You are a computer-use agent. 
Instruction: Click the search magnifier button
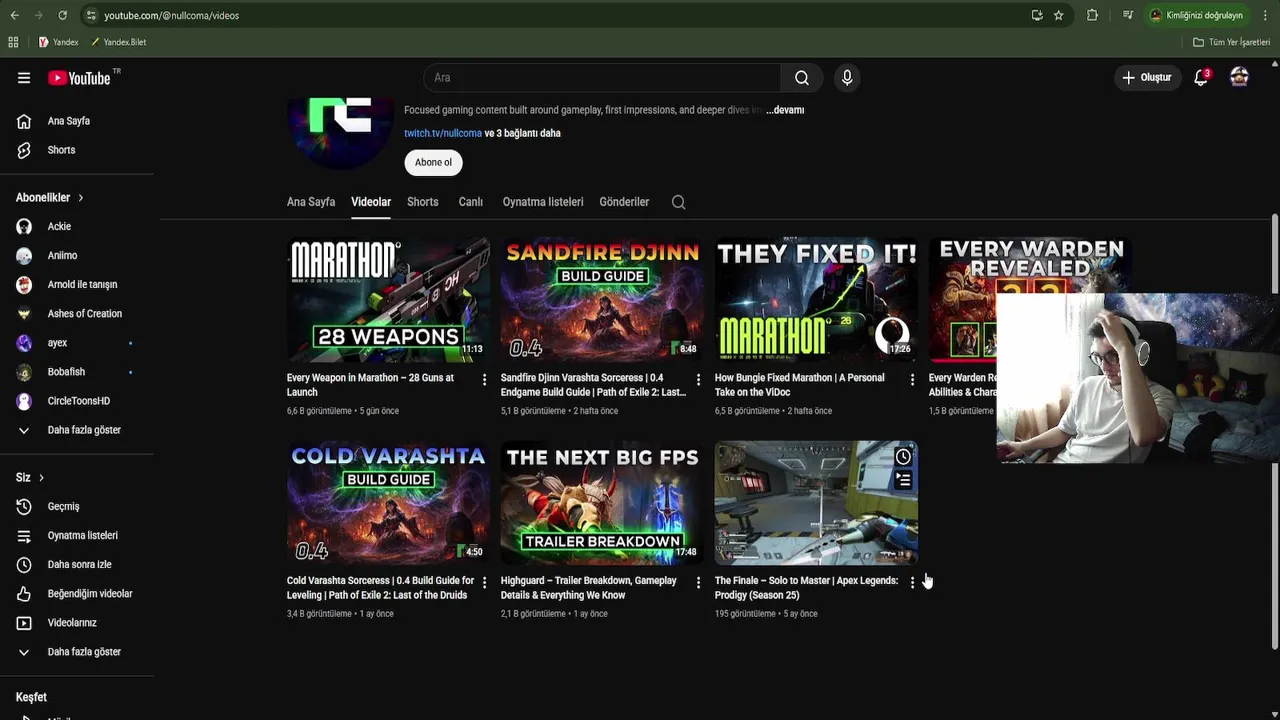802,78
